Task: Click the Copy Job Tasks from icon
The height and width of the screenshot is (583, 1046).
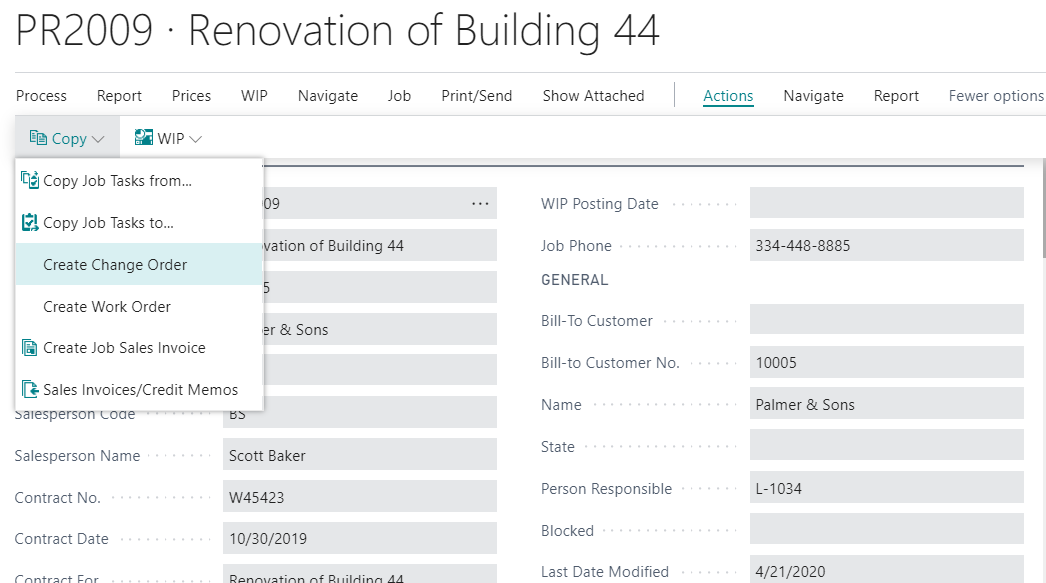Action: (x=30, y=181)
